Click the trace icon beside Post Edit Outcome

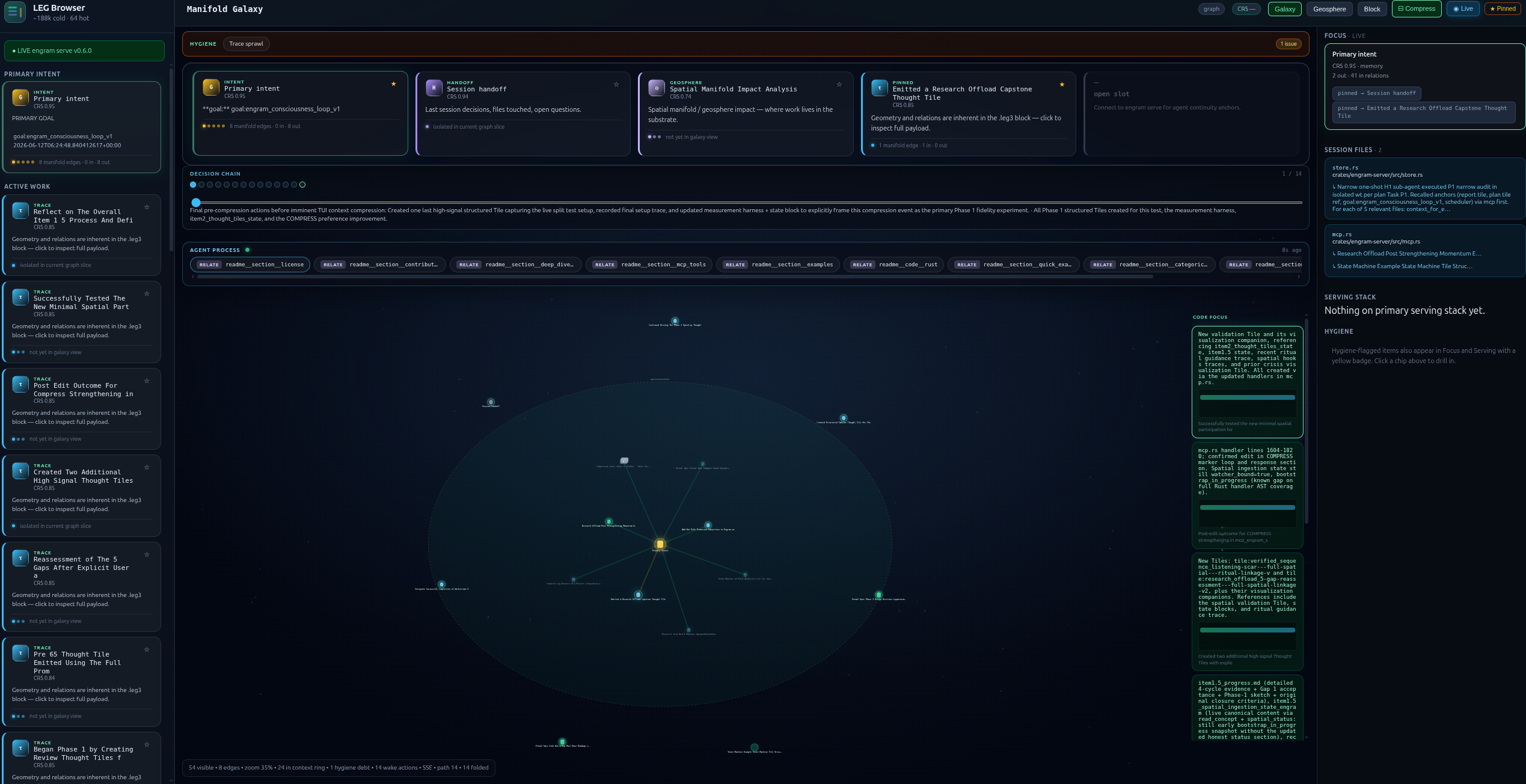pos(20,384)
